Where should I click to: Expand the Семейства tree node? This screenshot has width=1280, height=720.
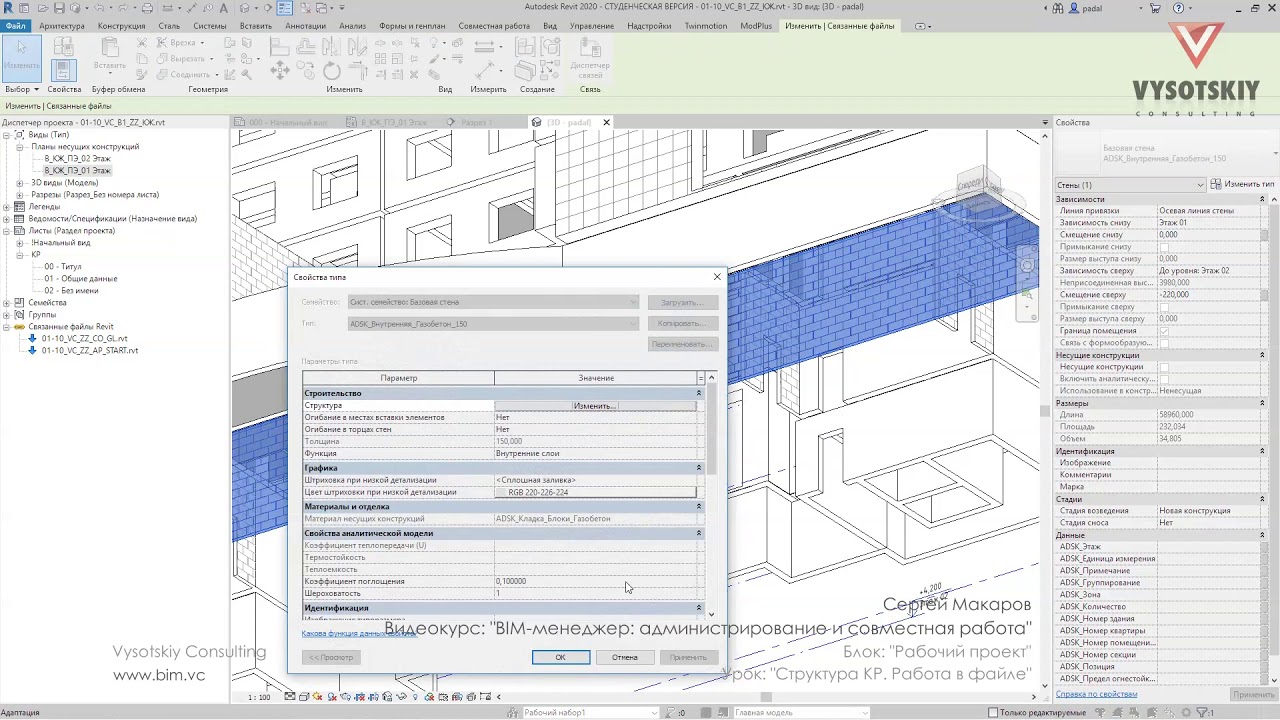7,303
